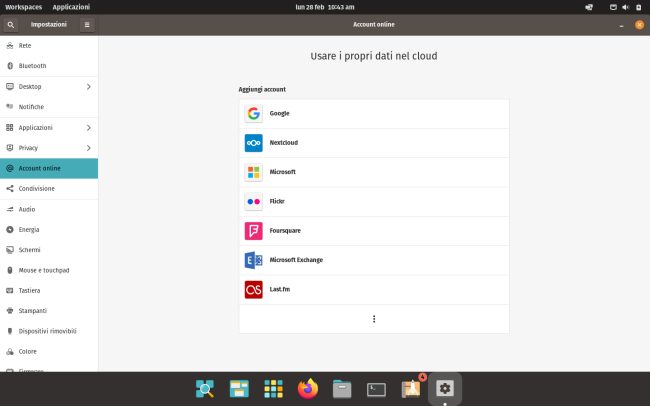Open the Rete settings panel
The image size is (650, 406).
click(49, 46)
